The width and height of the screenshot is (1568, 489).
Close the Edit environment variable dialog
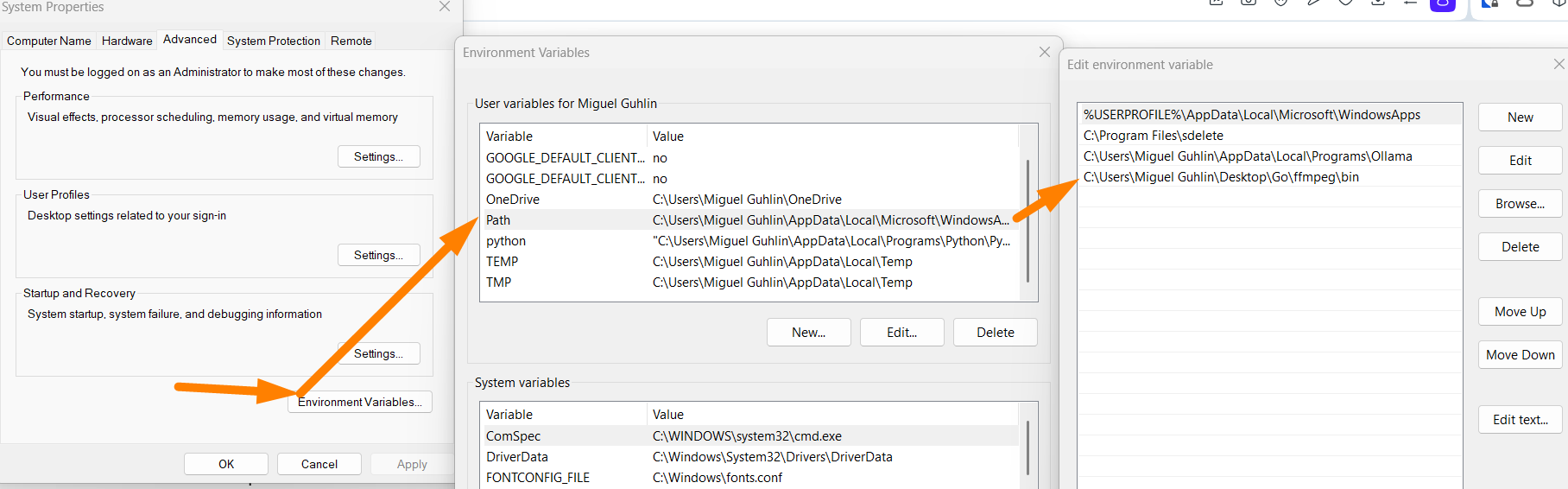1559,65
